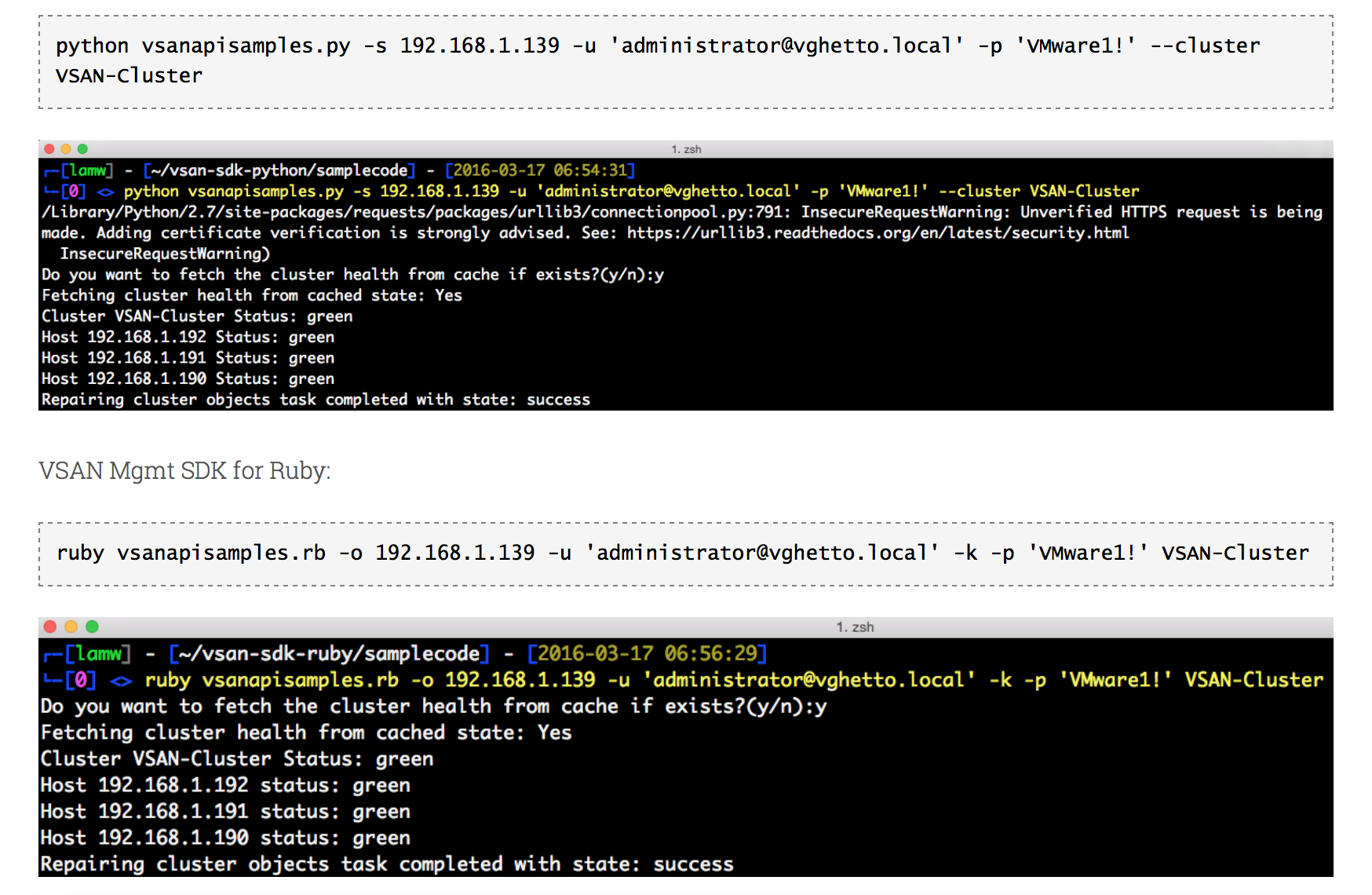The height and width of the screenshot is (895, 1372).
Task: Select the 'VSAN Mgmt SDK for Ruby:' heading
Action: click(184, 470)
